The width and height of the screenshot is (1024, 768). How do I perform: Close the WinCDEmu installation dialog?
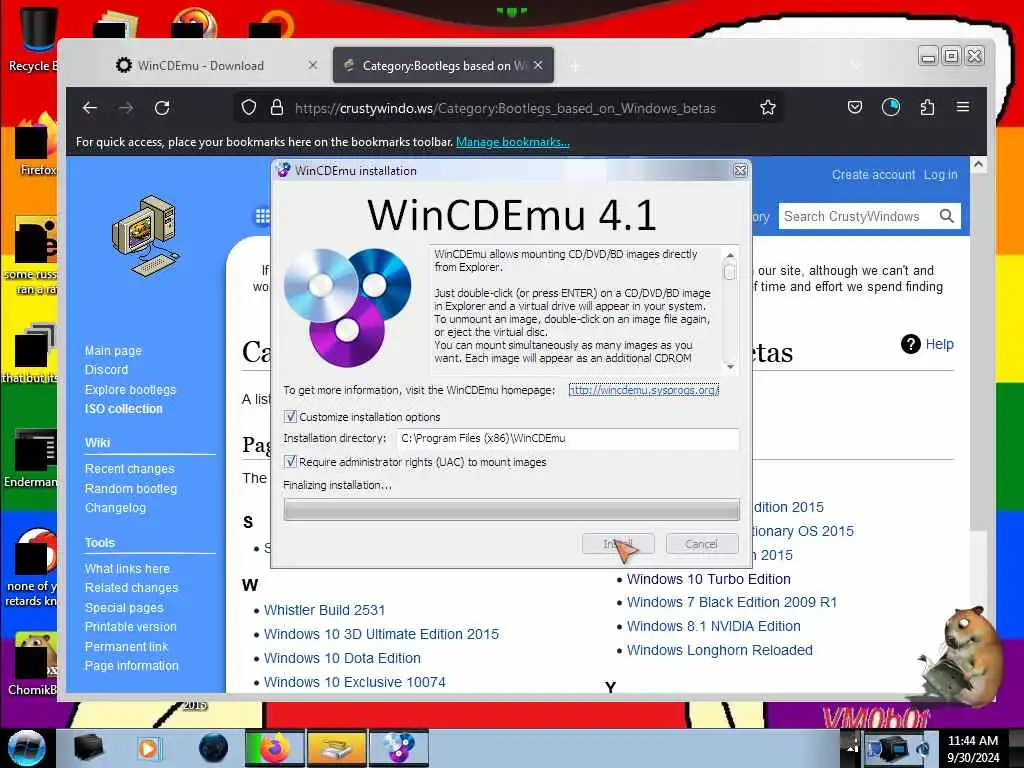point(741,170)
